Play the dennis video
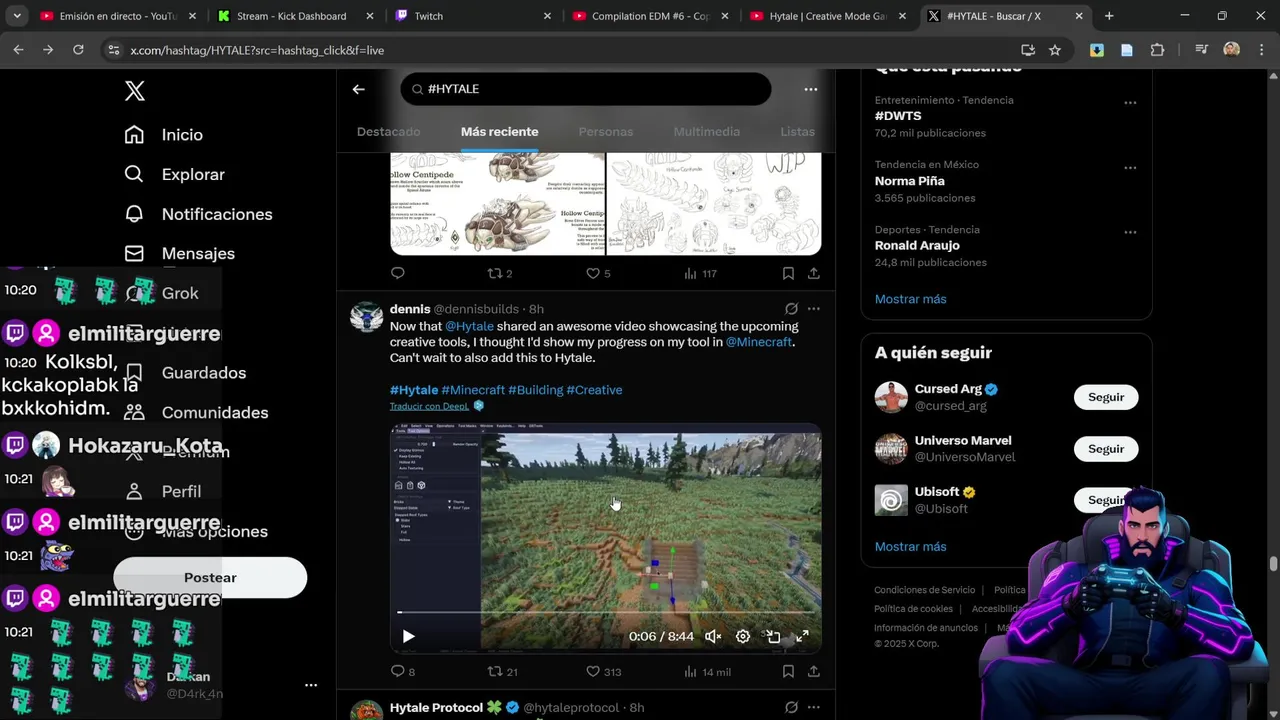1280x720 pixels. 408,636
